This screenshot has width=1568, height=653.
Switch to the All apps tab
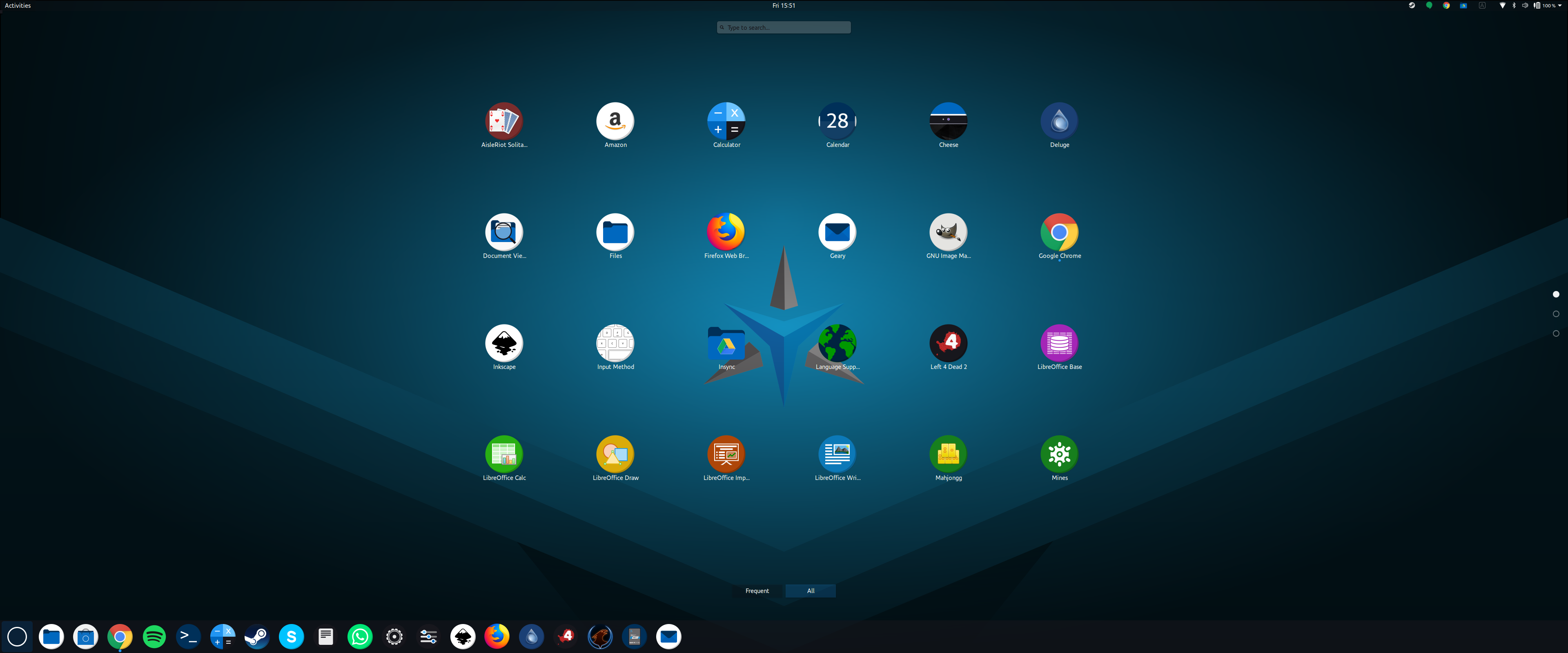(810, 591)
